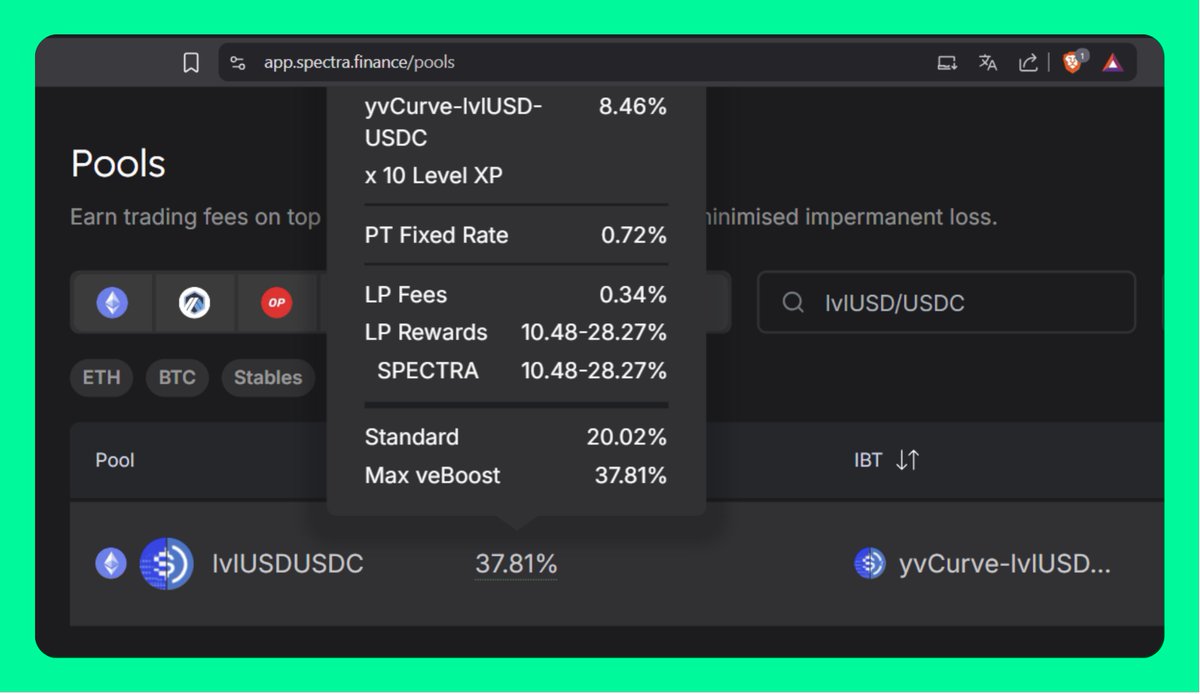This screenshot has width=1200, height=694.
Task: Click the share page icon
Action: (1028, 63)
